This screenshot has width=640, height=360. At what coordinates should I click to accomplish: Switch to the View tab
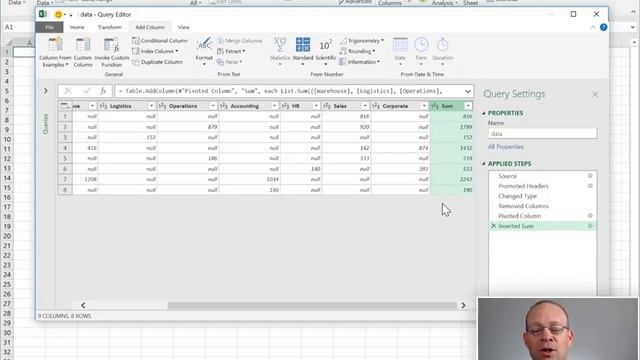[x=184, y=27]
